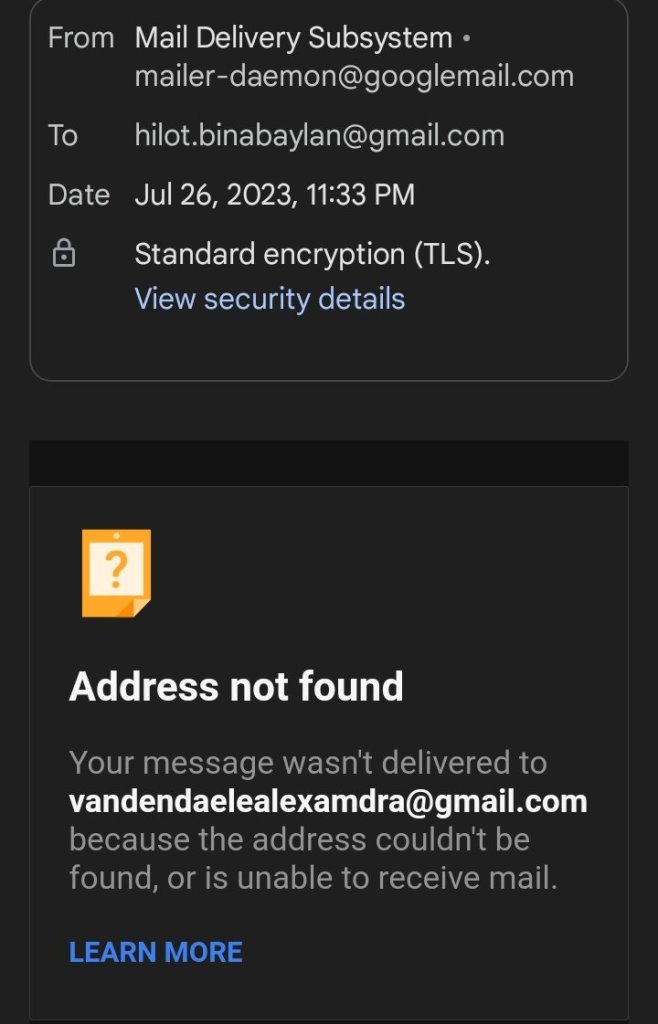The image size is (658, 1024).
Task: Click the LEARN MORE link
Action: [155, 951]
